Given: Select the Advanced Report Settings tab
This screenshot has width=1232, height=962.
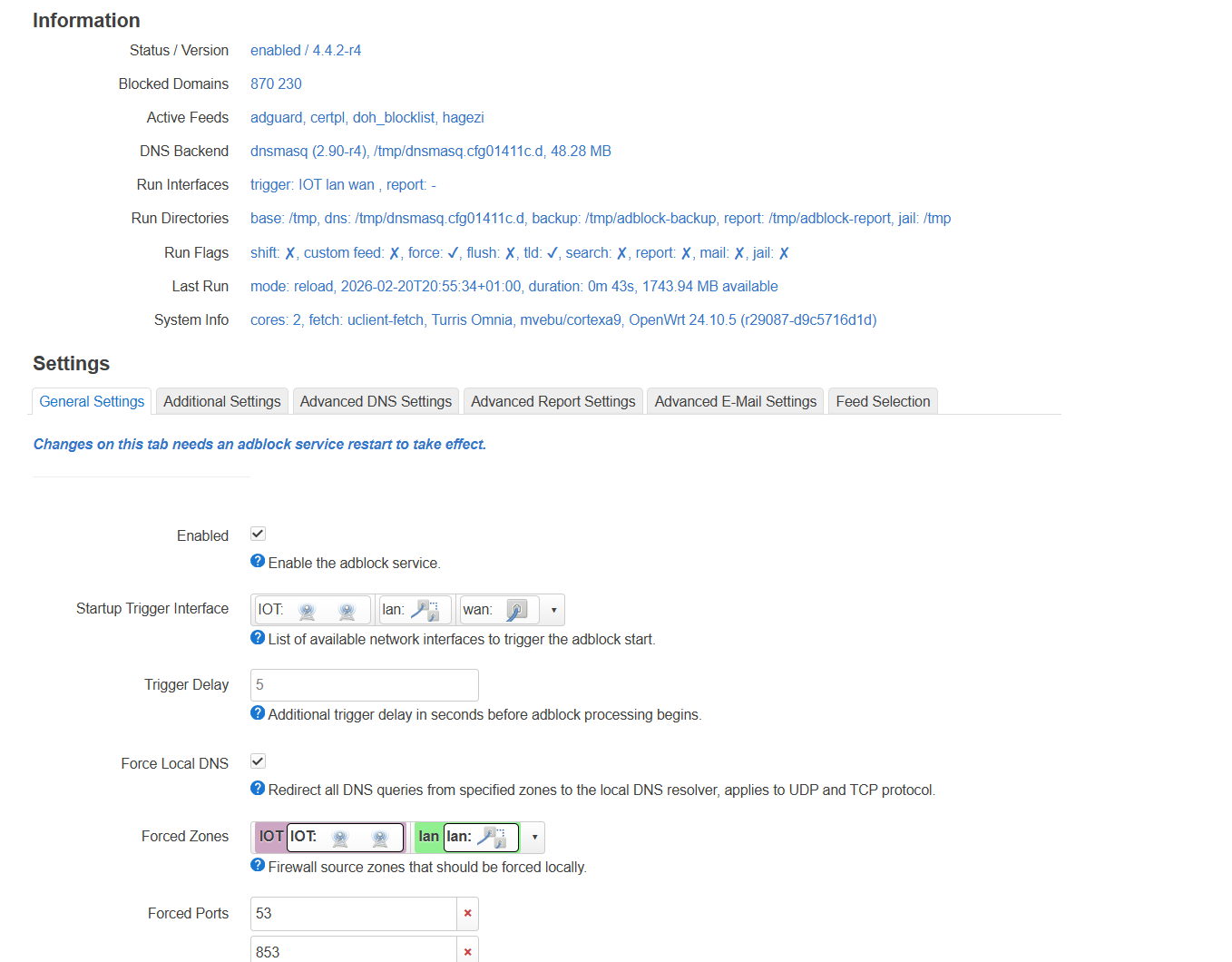Looking at the screenshot, I should coord(552,401).
